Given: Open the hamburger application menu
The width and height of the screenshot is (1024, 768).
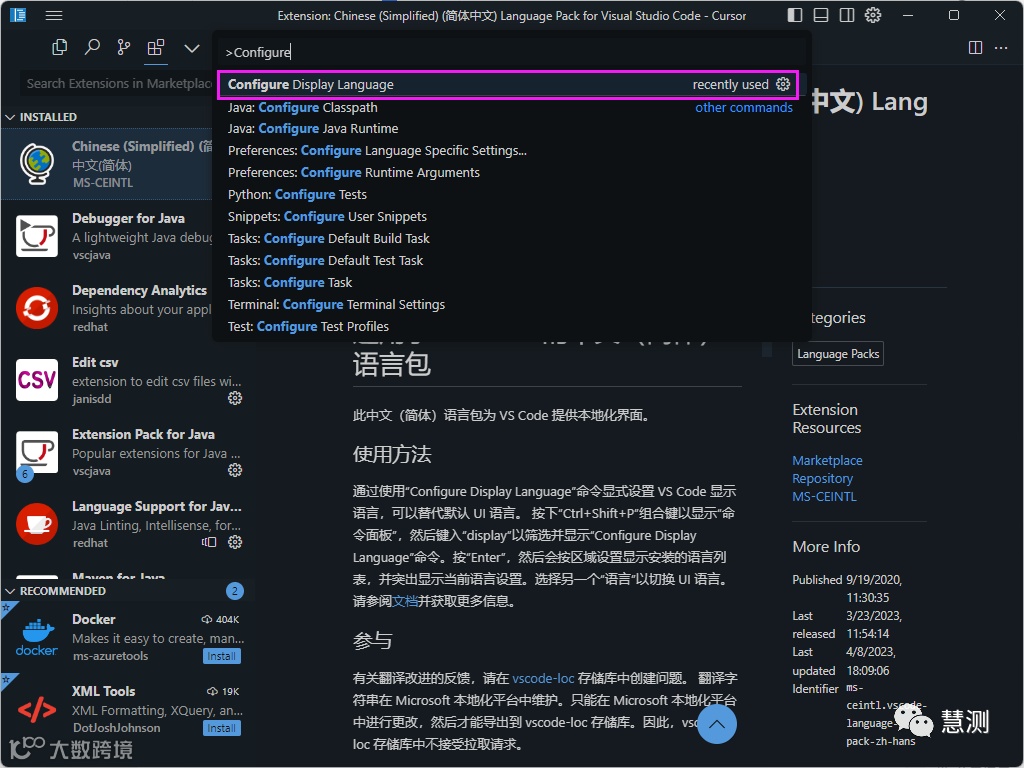Looking at the screenshot, I should pyautogui.click(x=54, y=15).
